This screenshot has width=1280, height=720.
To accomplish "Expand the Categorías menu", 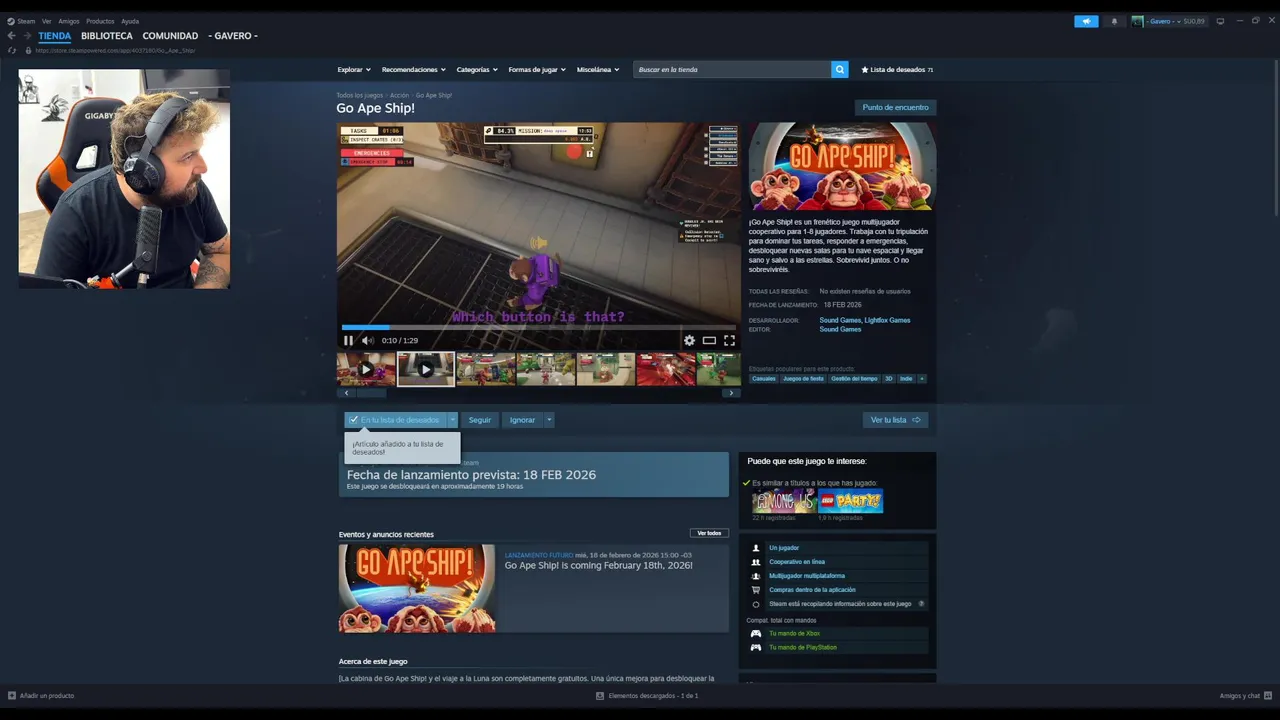I will [477, 69].
